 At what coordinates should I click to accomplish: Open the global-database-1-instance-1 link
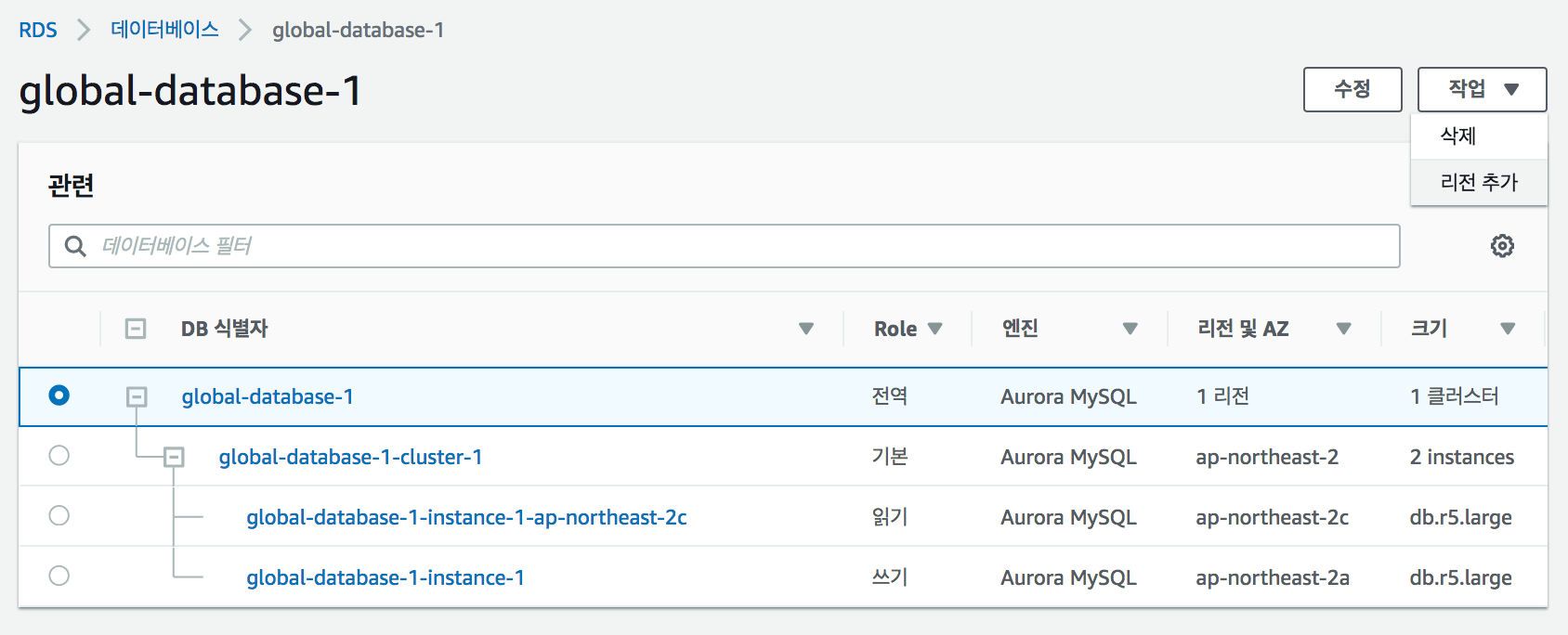[x=385, y=577]
